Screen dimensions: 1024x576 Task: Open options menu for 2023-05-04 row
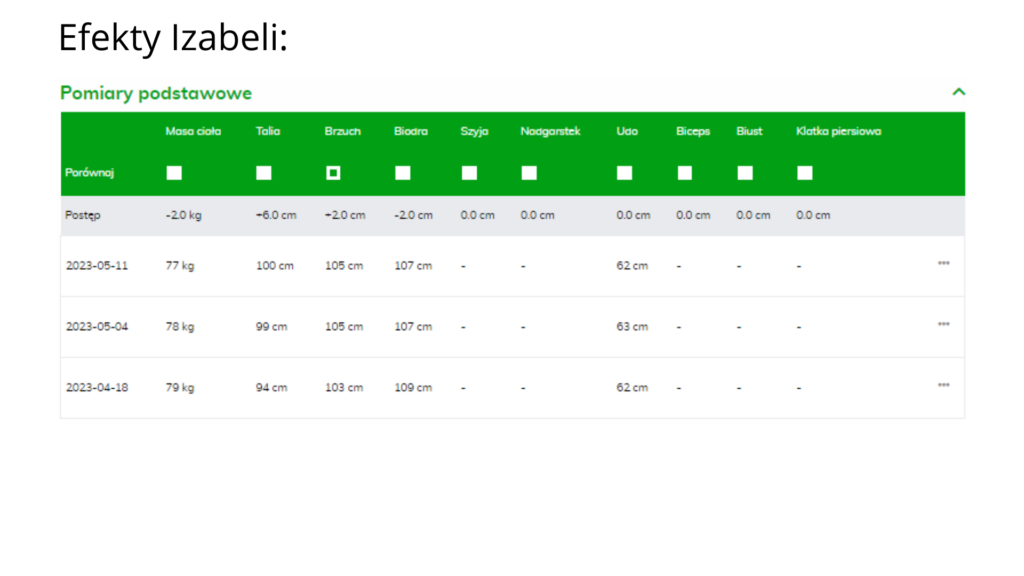943,325
